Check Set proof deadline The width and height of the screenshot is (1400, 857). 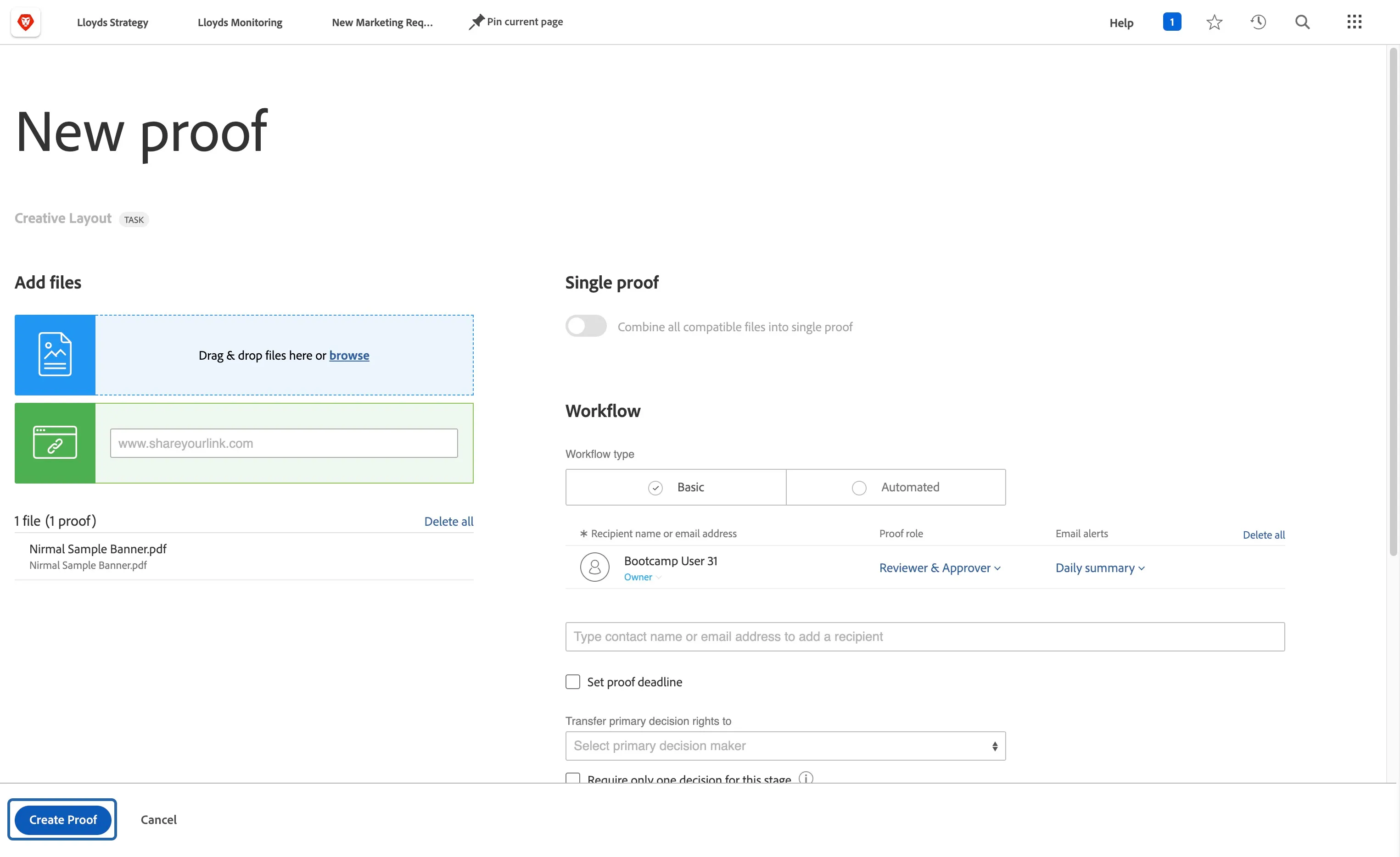[573, 681]
